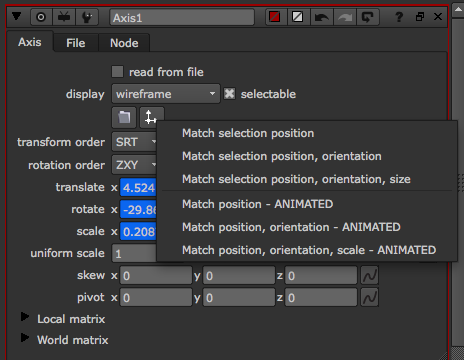Open help via question mark icon
The image size is (464, 360).
click(x=399, y=17)
